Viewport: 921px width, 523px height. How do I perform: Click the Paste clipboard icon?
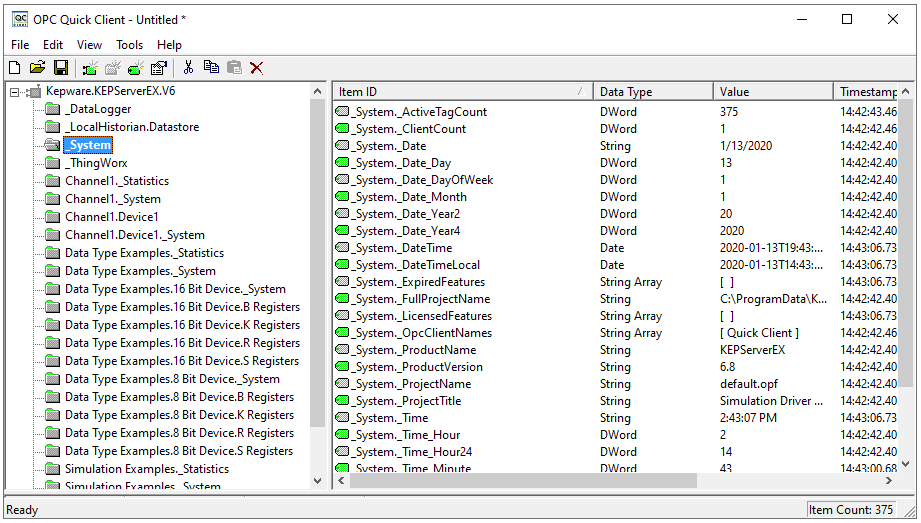[x=234, y=68]
